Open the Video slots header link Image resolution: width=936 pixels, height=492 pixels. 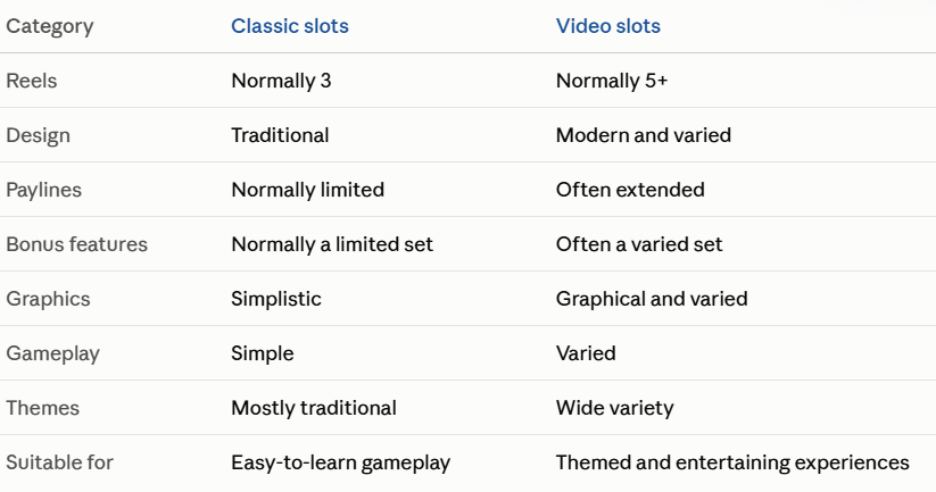coord(608,26)
